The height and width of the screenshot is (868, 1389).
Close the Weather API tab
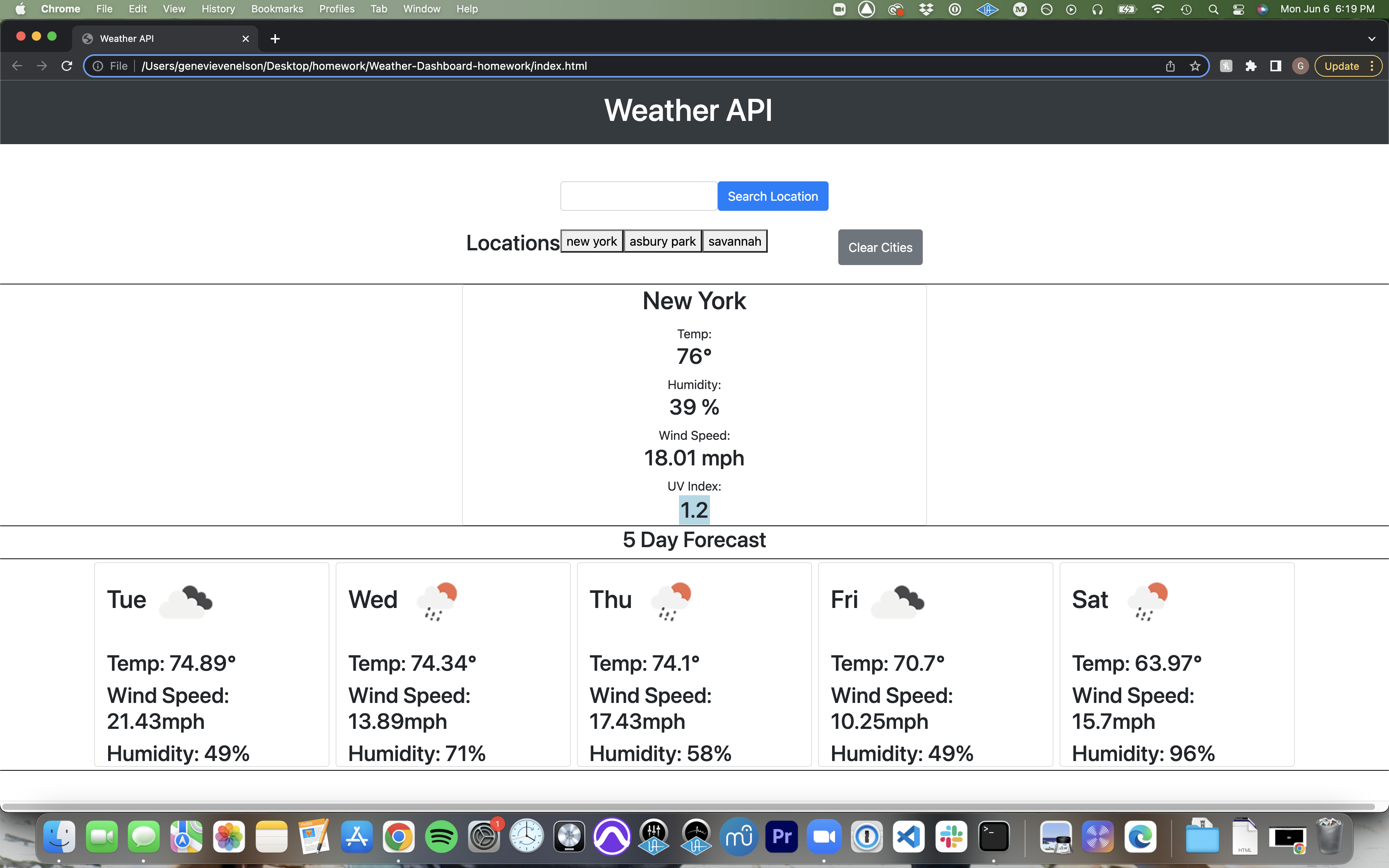click(x=246, y=38)
